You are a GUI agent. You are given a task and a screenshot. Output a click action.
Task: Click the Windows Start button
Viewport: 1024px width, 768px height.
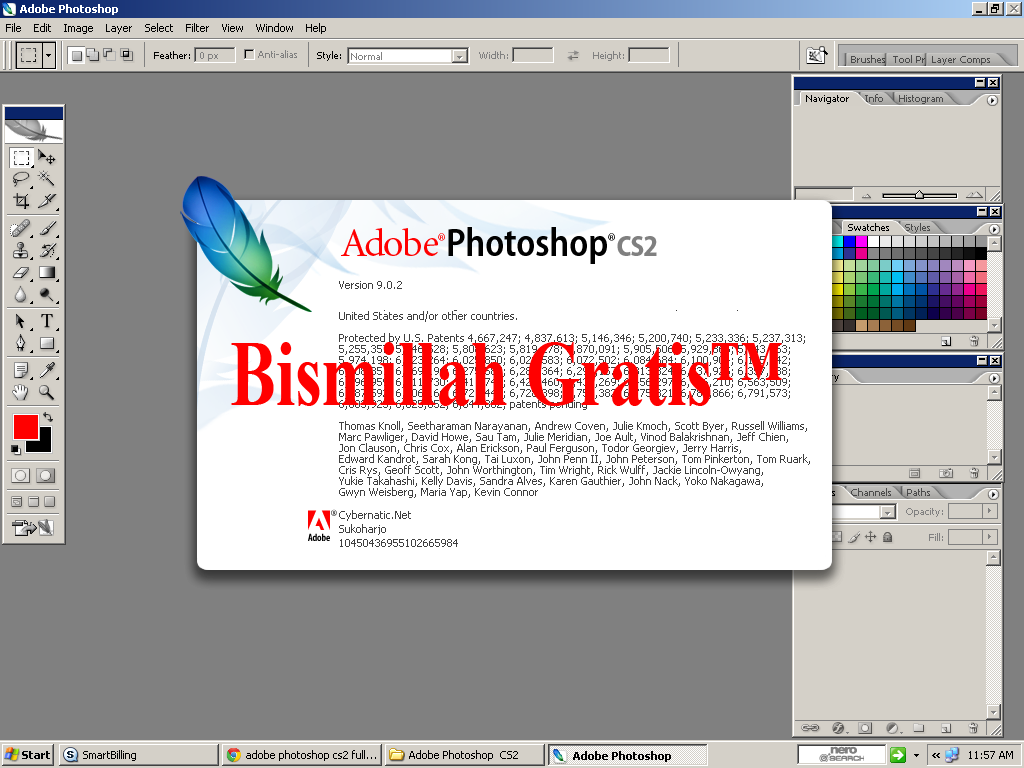click(x=27, y=755)
